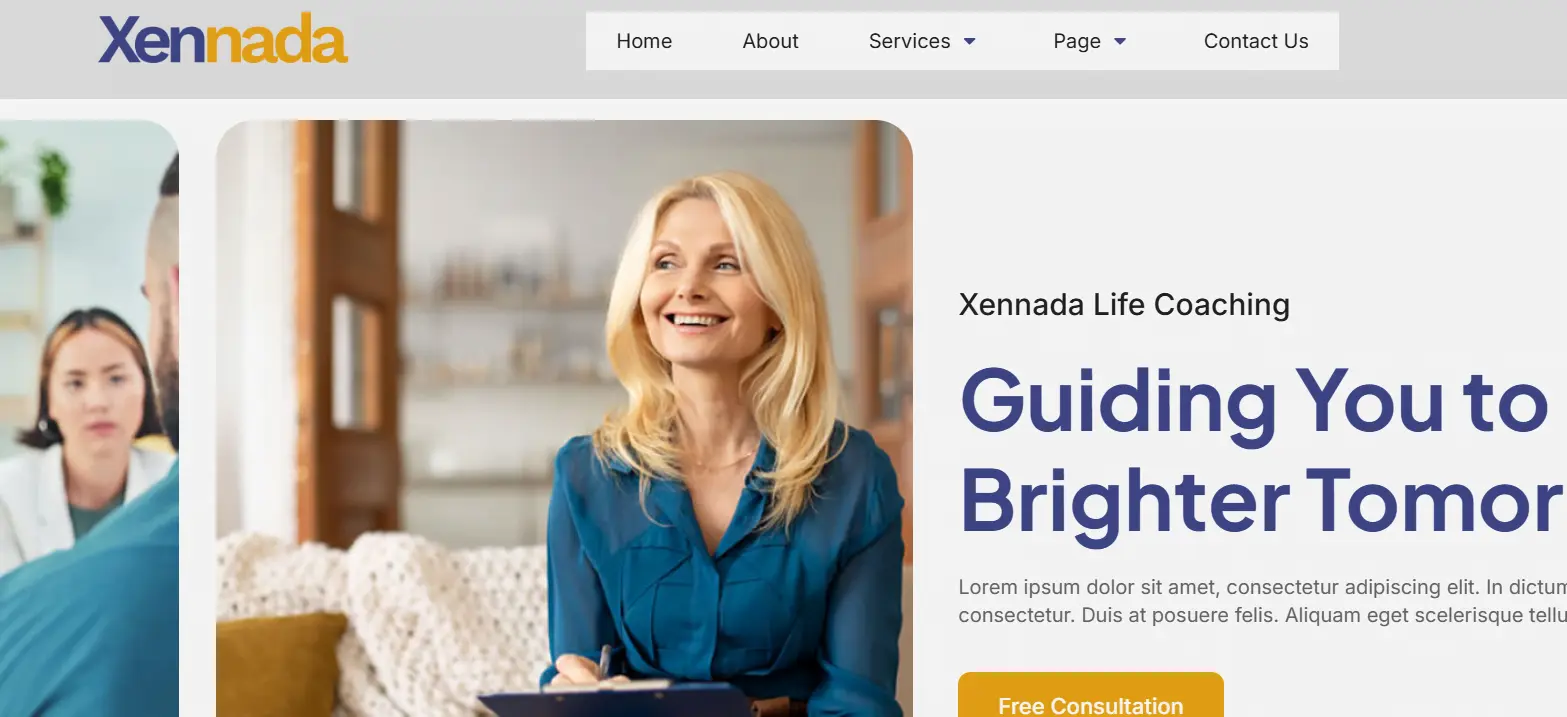Click the mustard pillow in the hero photo
The height and width of the screenshot is (717, 1567).
pyautogui.click(x=281, y=664)
